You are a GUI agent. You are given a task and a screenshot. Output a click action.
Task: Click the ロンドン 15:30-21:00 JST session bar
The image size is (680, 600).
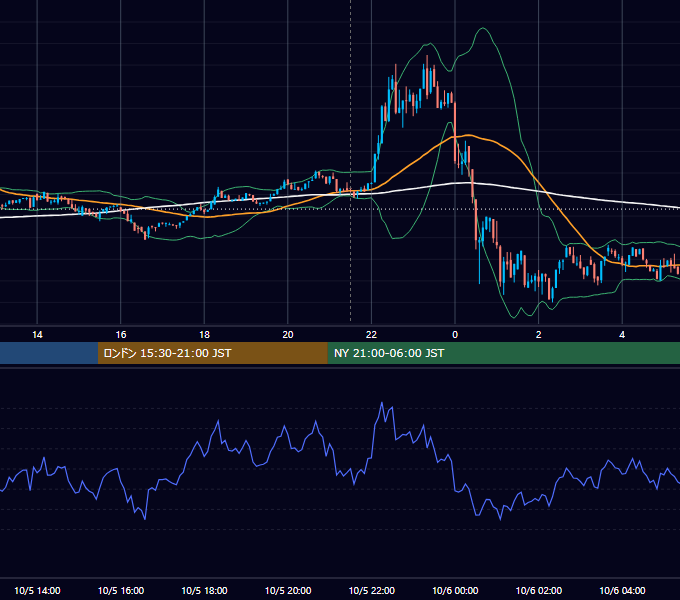tap(212, 353)
